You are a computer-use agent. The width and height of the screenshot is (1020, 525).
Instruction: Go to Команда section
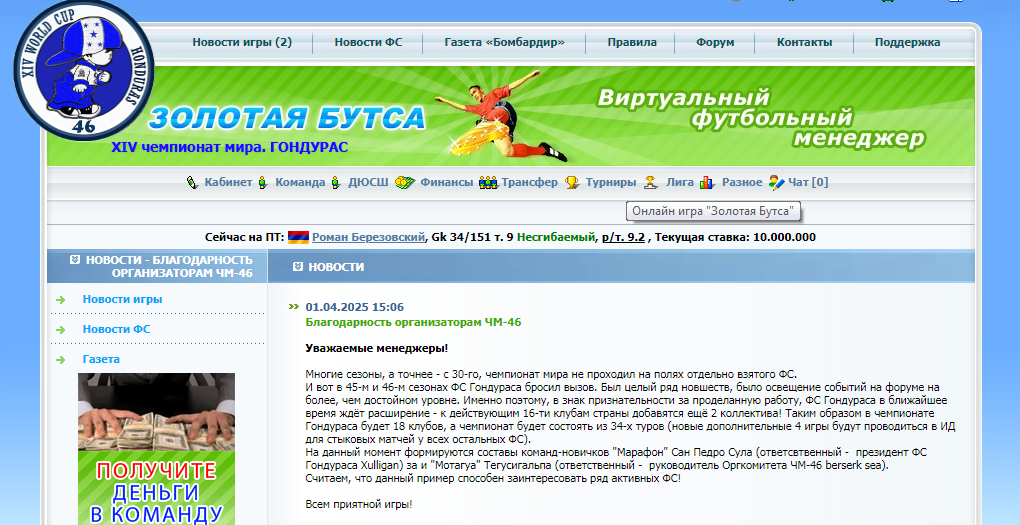[x=300, y=182]
